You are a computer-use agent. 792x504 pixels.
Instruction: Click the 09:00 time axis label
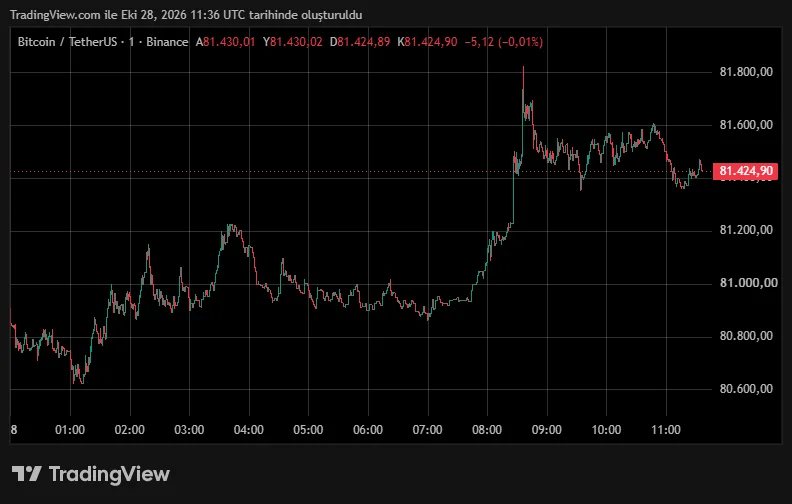coord(547,430)
